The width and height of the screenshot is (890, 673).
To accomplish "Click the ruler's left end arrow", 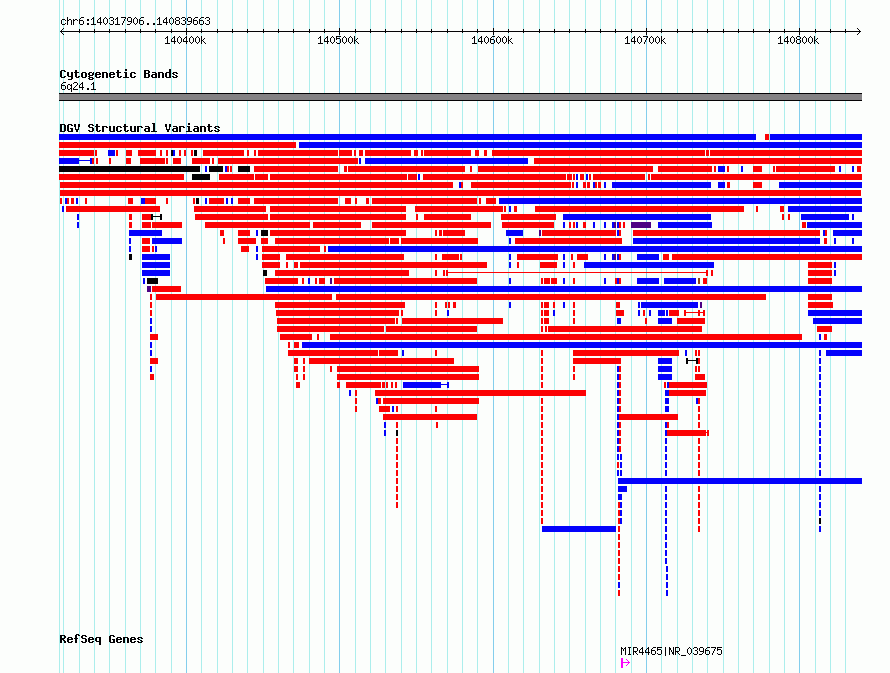I will (62, 32).
